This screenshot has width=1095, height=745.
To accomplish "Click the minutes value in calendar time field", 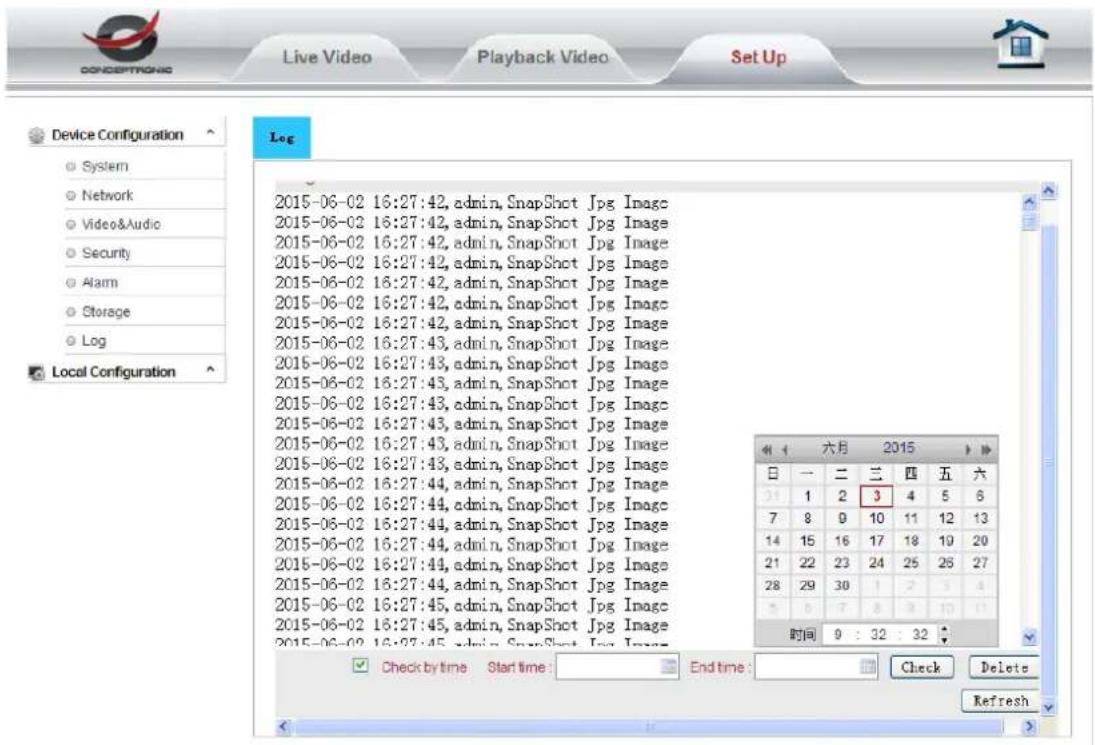I will pyautogui.click(x=878, y=634).
